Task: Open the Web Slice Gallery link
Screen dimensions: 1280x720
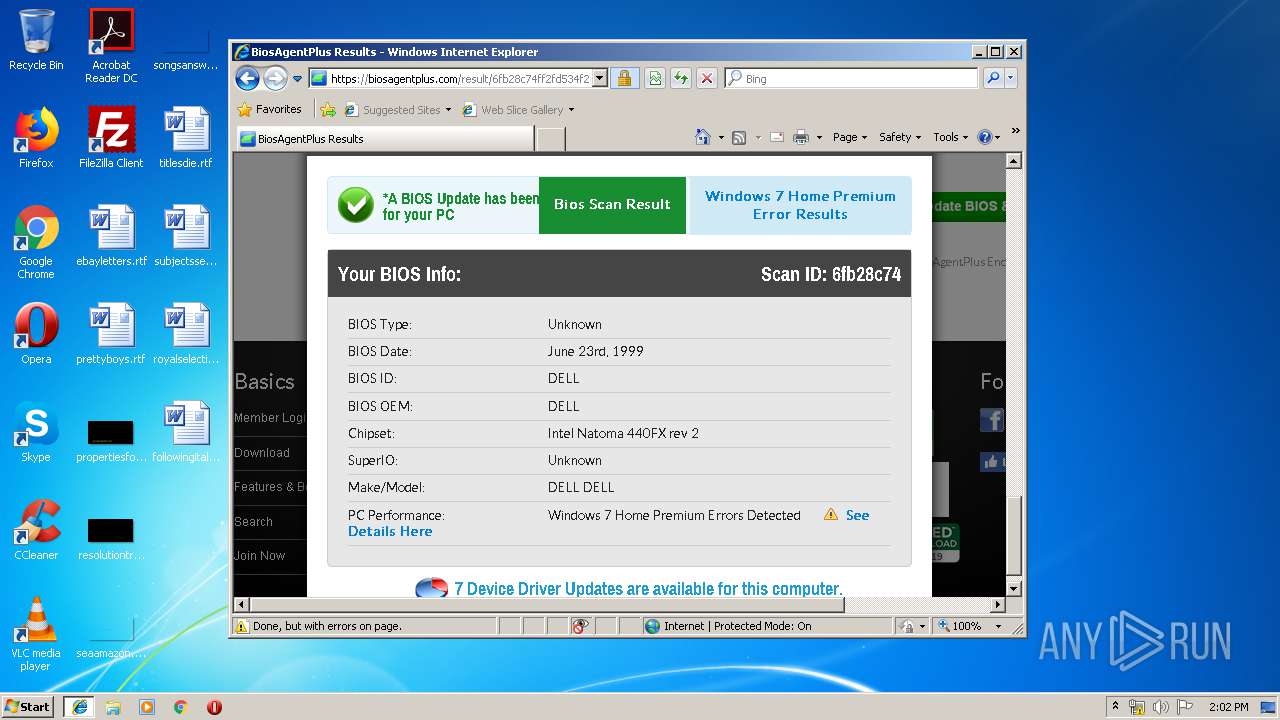Action: coord(518,110)
